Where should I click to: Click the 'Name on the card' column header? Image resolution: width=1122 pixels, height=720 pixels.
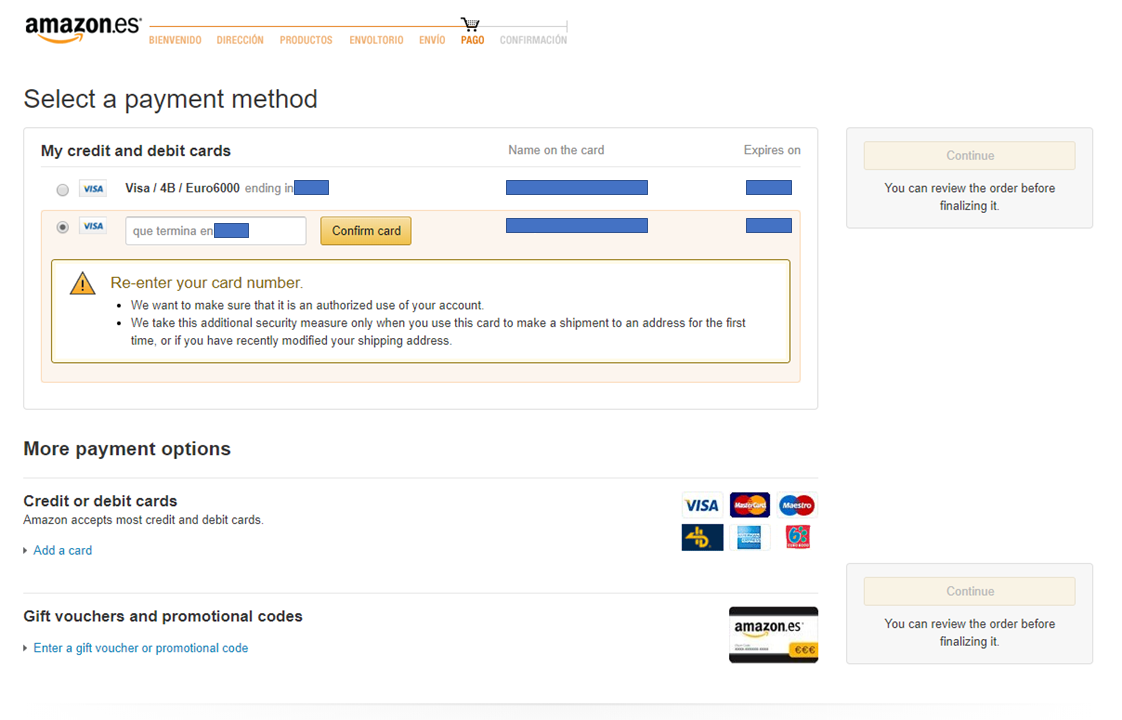tap(556, 150)
